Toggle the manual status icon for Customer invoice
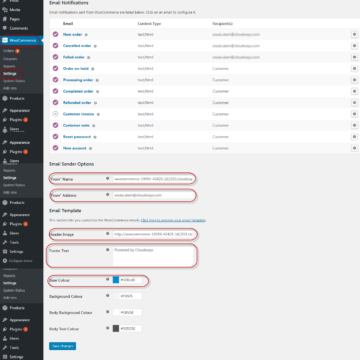This screenshot has width=360, height=360. [55, 114]
